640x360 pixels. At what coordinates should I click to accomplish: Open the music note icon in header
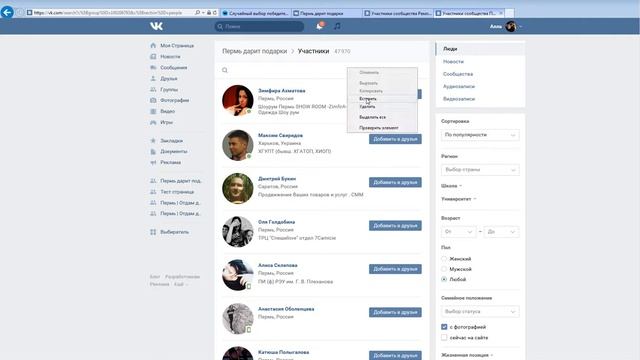337,26
